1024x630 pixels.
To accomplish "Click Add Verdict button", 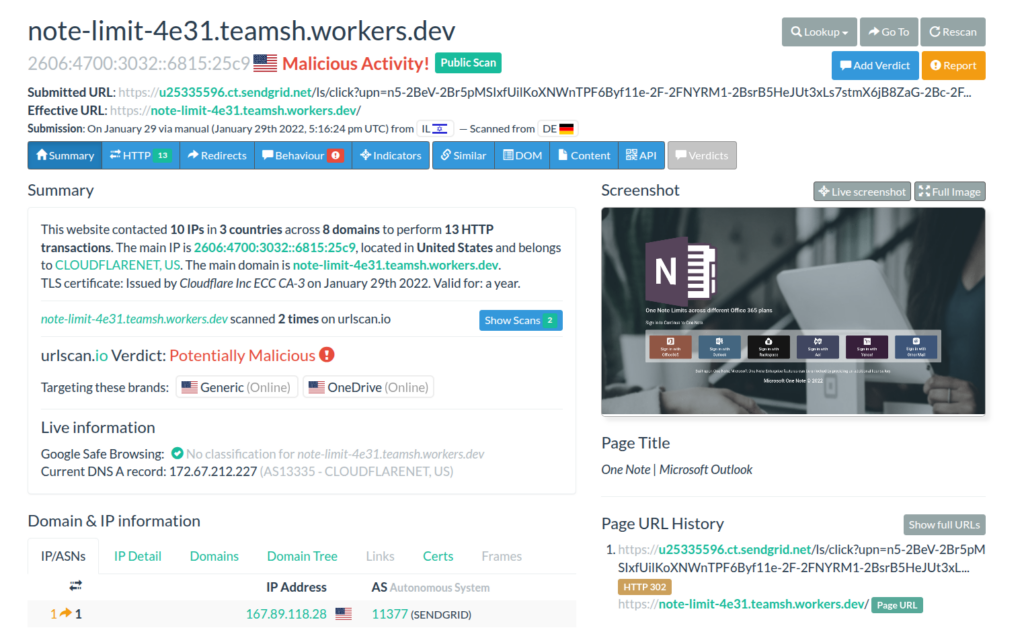I will pos(875,65).
